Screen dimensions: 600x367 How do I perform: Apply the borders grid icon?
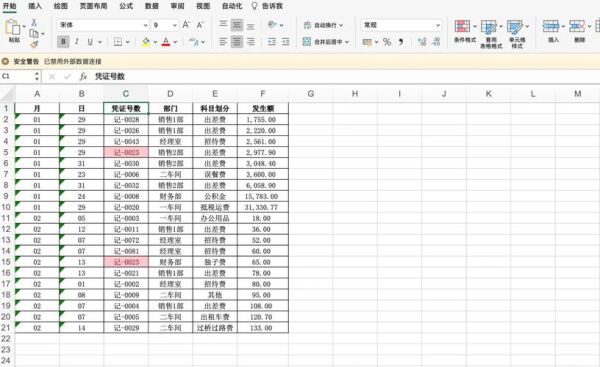pos(118,42)
